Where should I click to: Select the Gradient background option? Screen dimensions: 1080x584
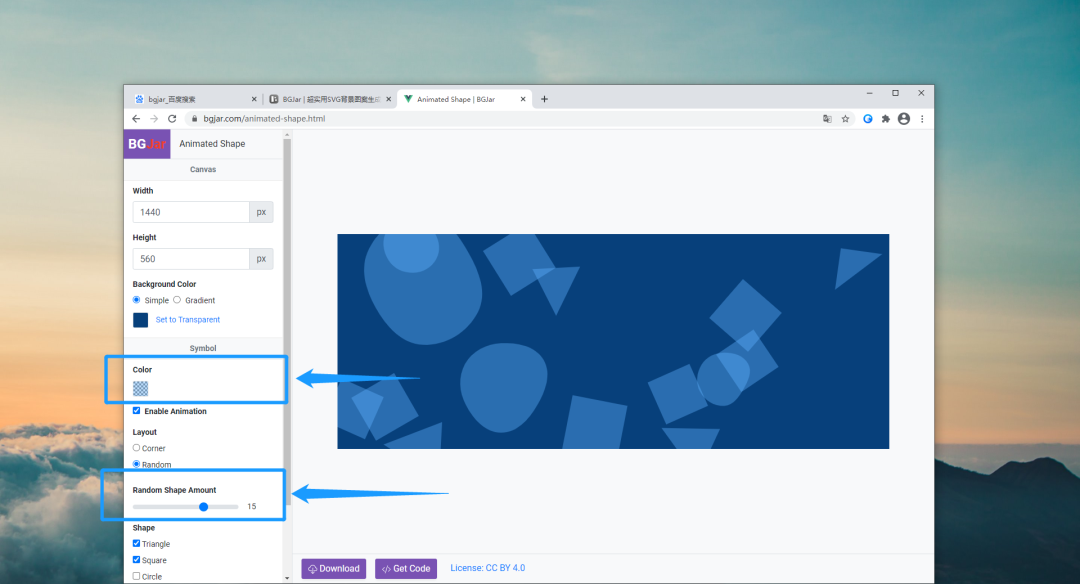click(177, 300)
